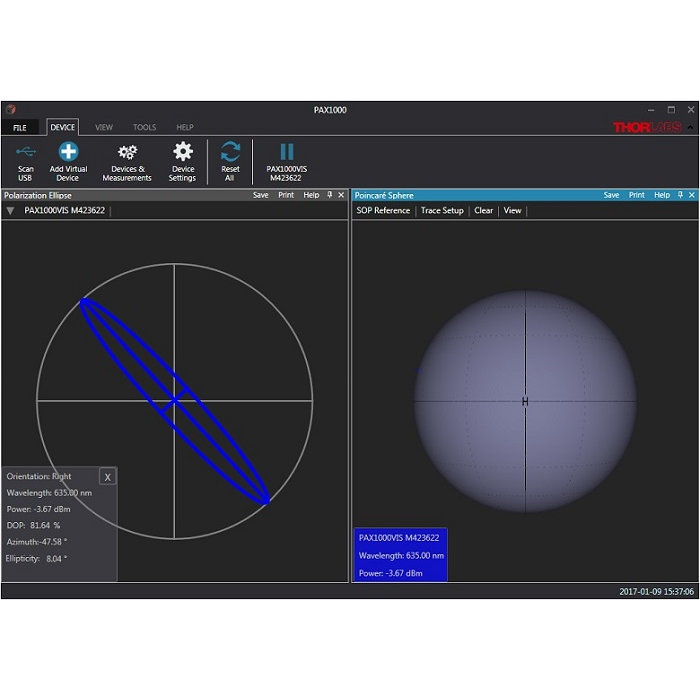Image resolution: width=700 pixels, height=700 pixels.
Task: Clear the Poincaré Sphere trace
Action: (x=483, y=211)
